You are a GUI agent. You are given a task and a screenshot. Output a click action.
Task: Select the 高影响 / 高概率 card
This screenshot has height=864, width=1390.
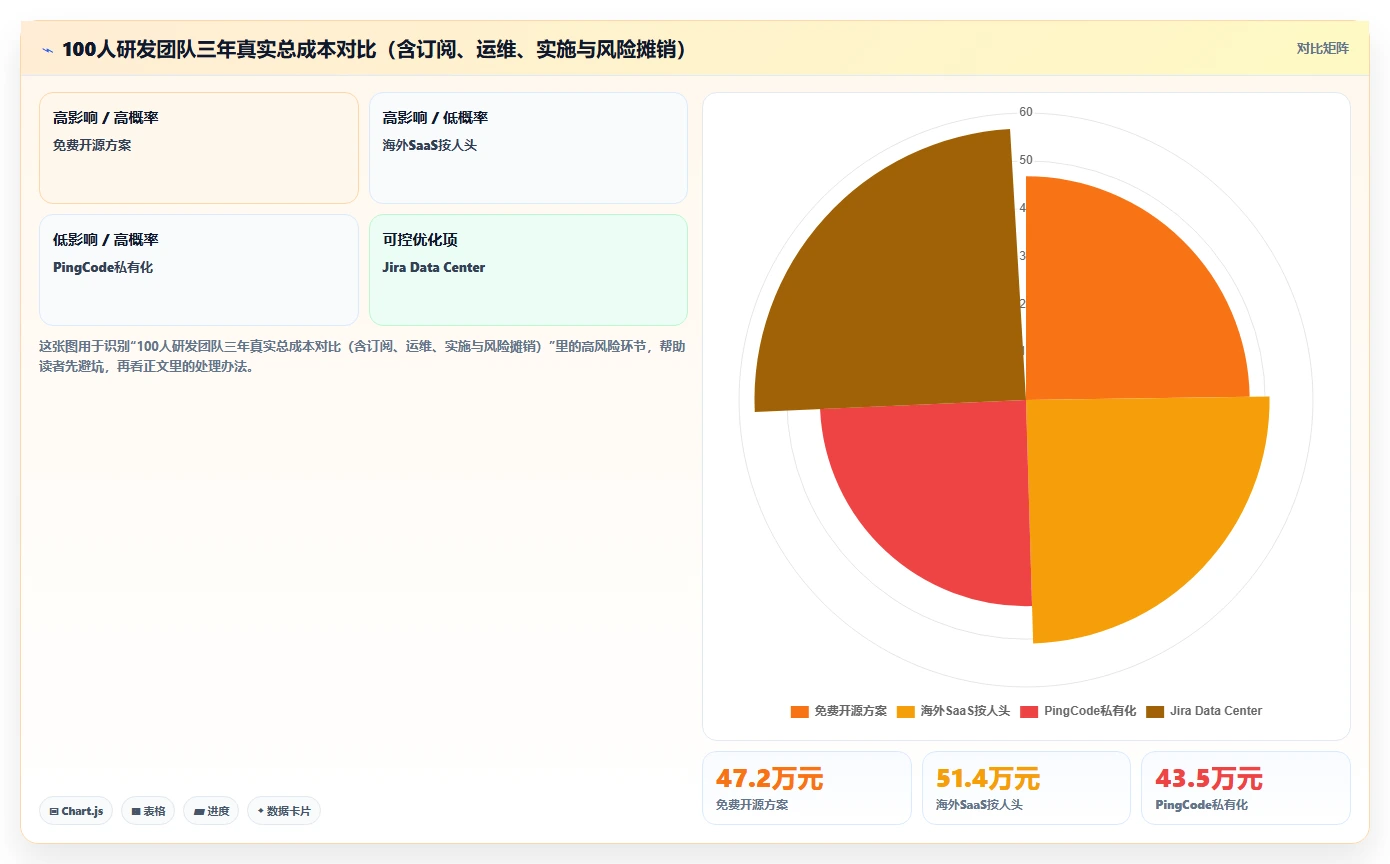pyautogui.click(x=199, y=148)
